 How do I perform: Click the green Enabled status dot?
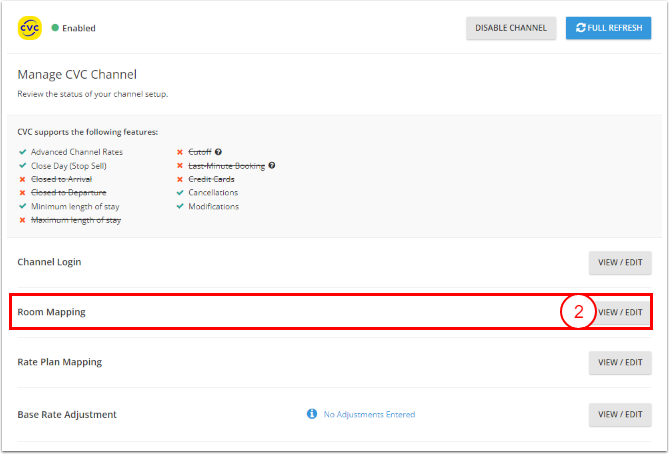[x=54, y=28]
